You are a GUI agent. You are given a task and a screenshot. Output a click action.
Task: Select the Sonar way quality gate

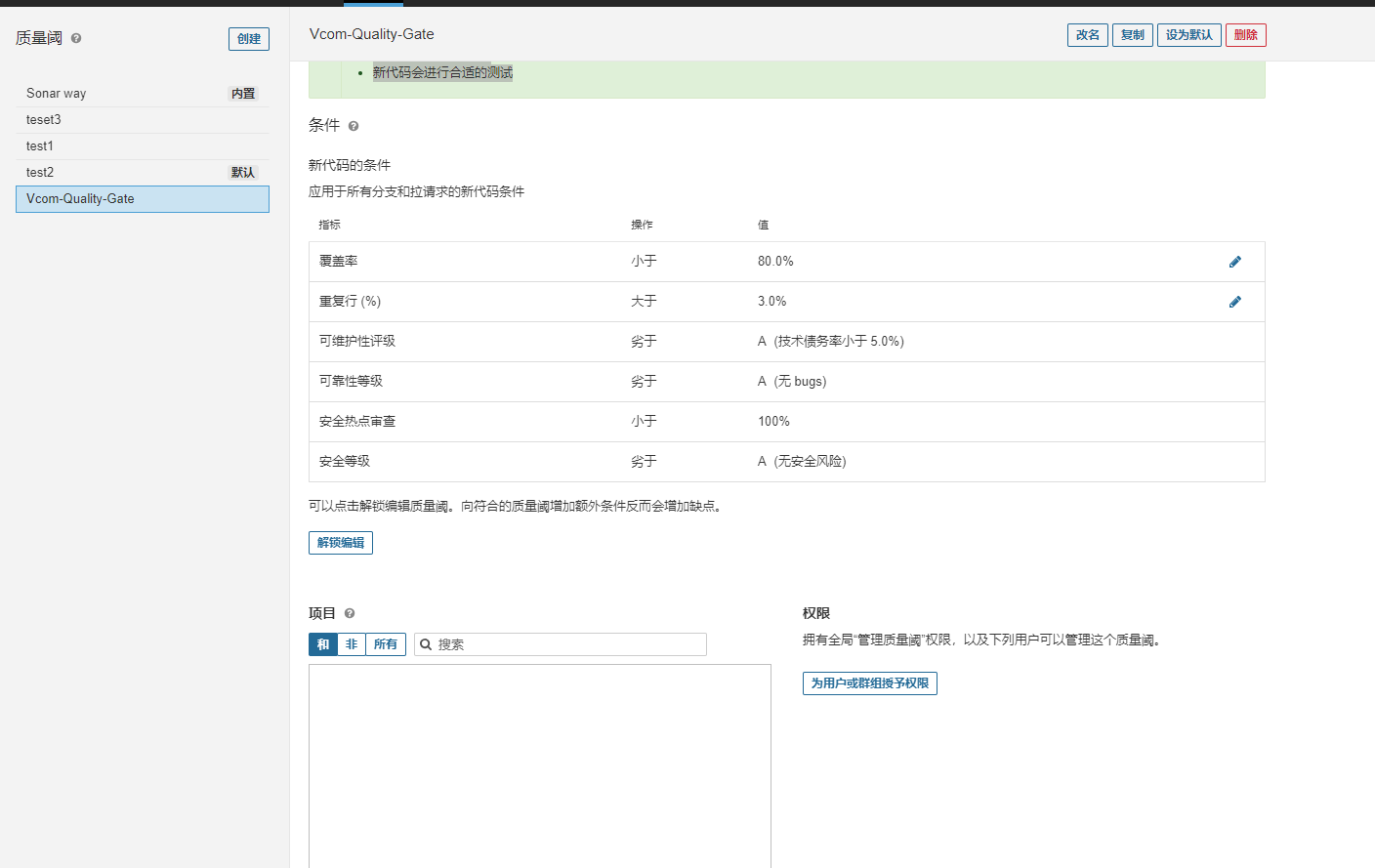tap(143, 94)
